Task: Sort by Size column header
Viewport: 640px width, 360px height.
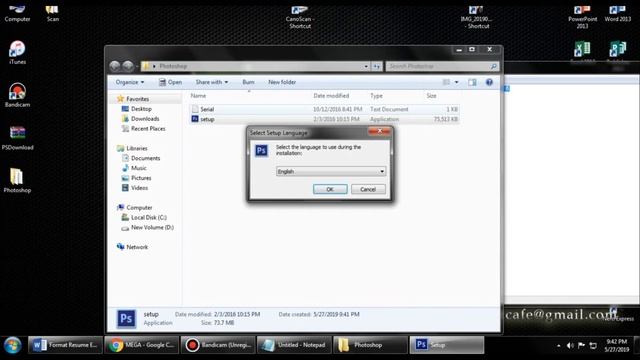Action: pos(431,96)
